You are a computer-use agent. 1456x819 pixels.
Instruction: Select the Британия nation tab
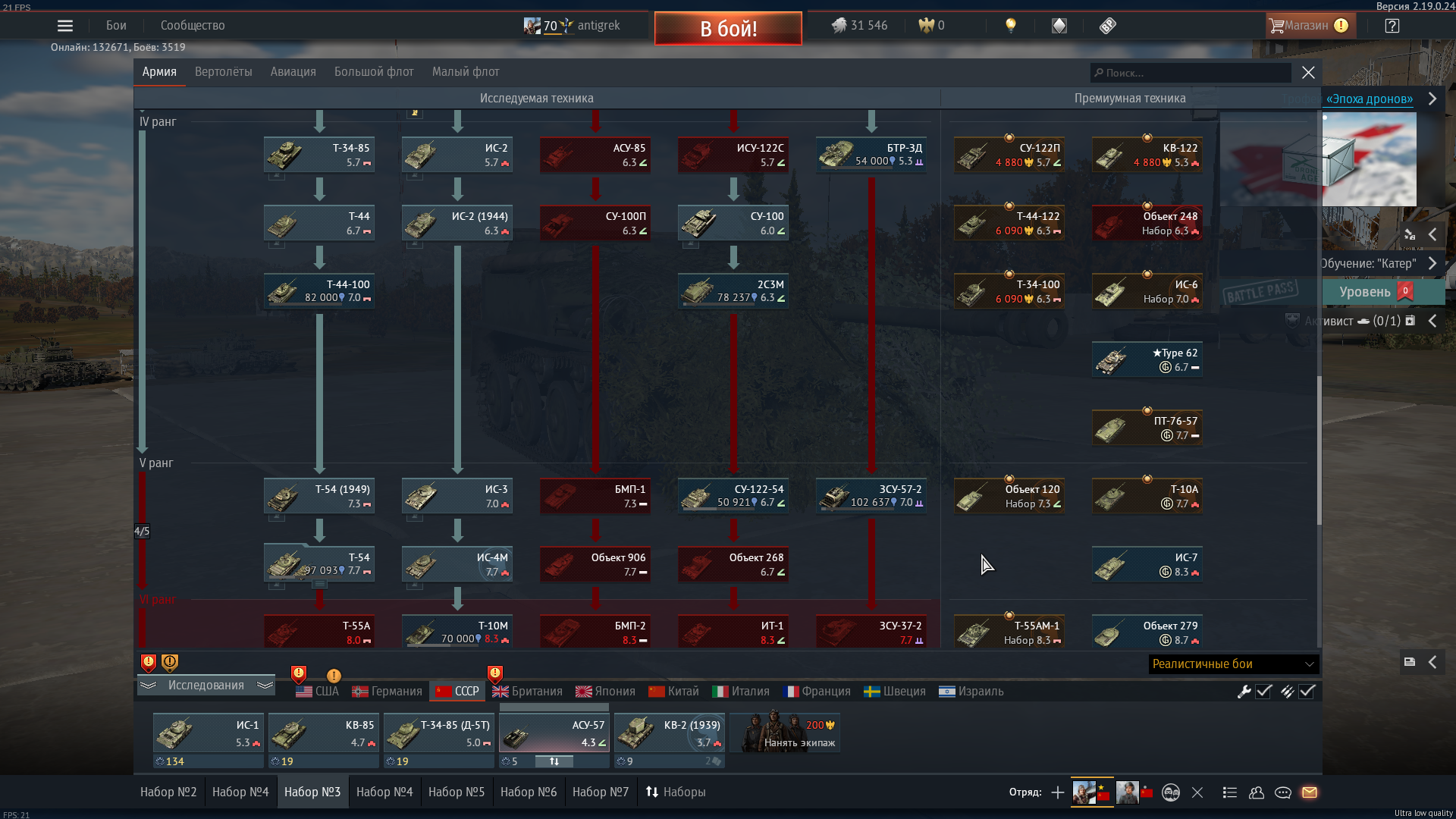point(527,692)
